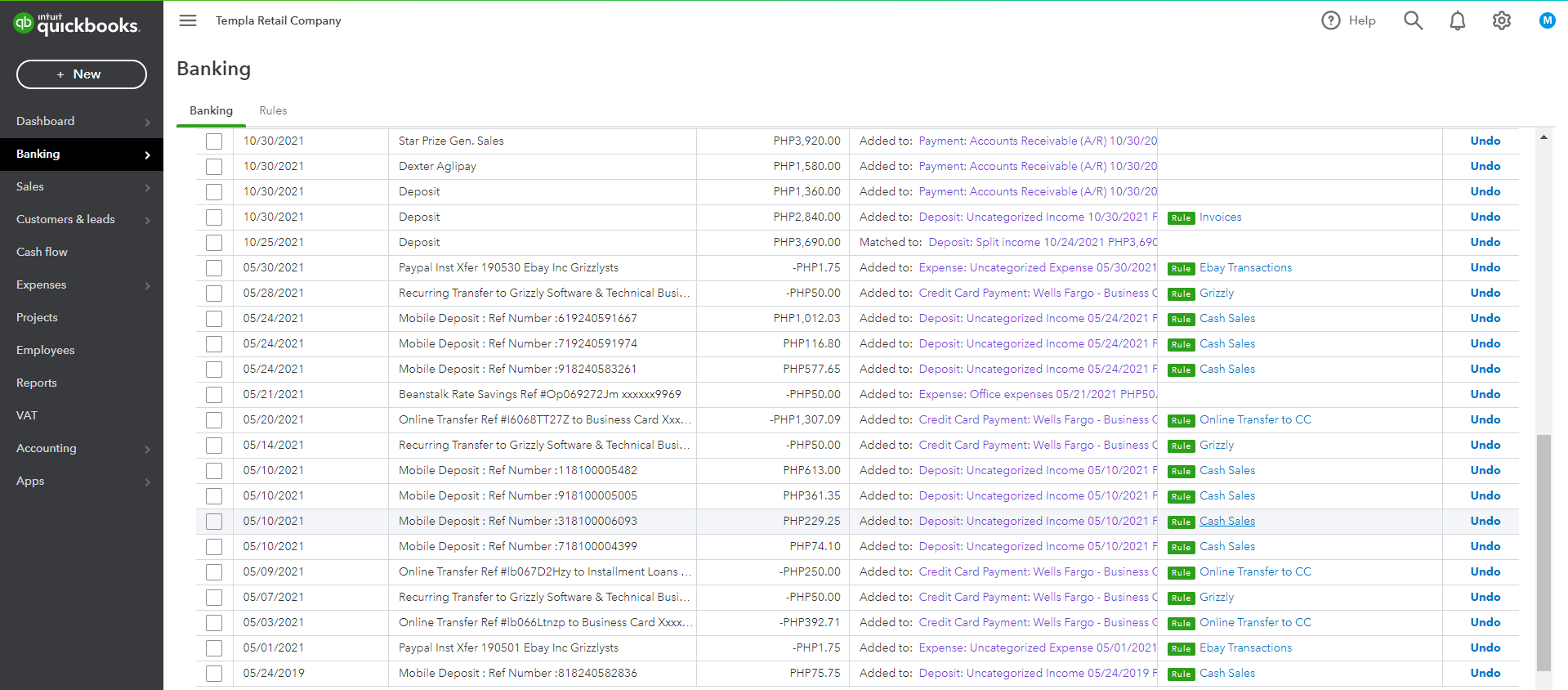This screenshot has width=1568, height=690.
Task: Undo the Beanstalk Rate Savings transaction
Action: pos(1485,394)
